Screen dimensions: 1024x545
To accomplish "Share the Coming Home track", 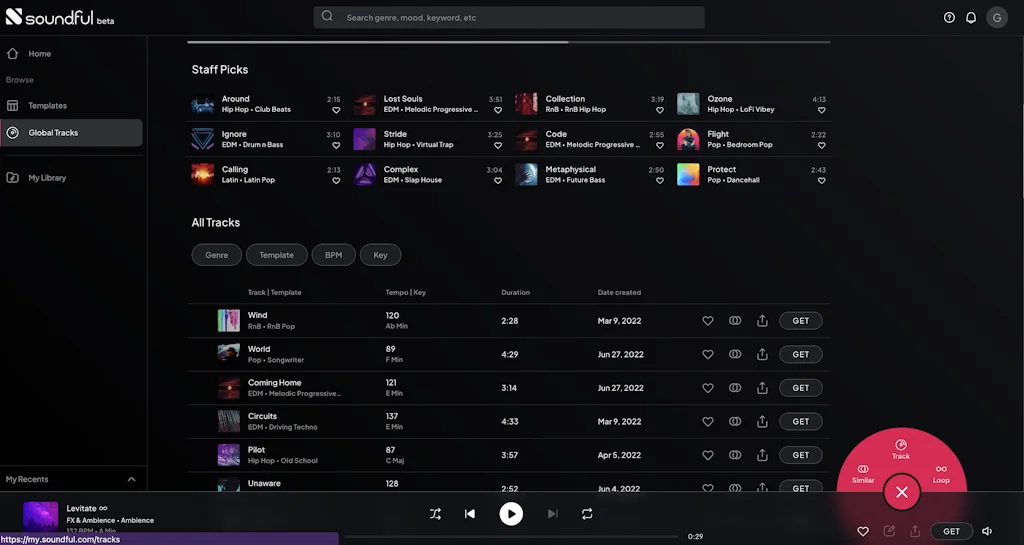I will (x=762, y=388).
